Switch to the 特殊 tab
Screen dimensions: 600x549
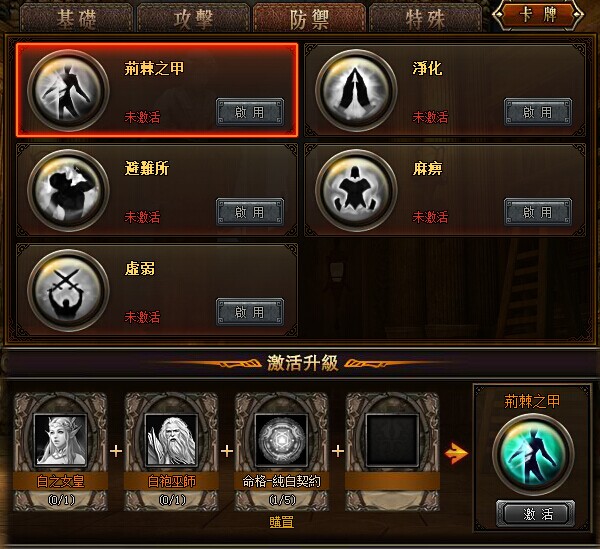pos(425,18)
